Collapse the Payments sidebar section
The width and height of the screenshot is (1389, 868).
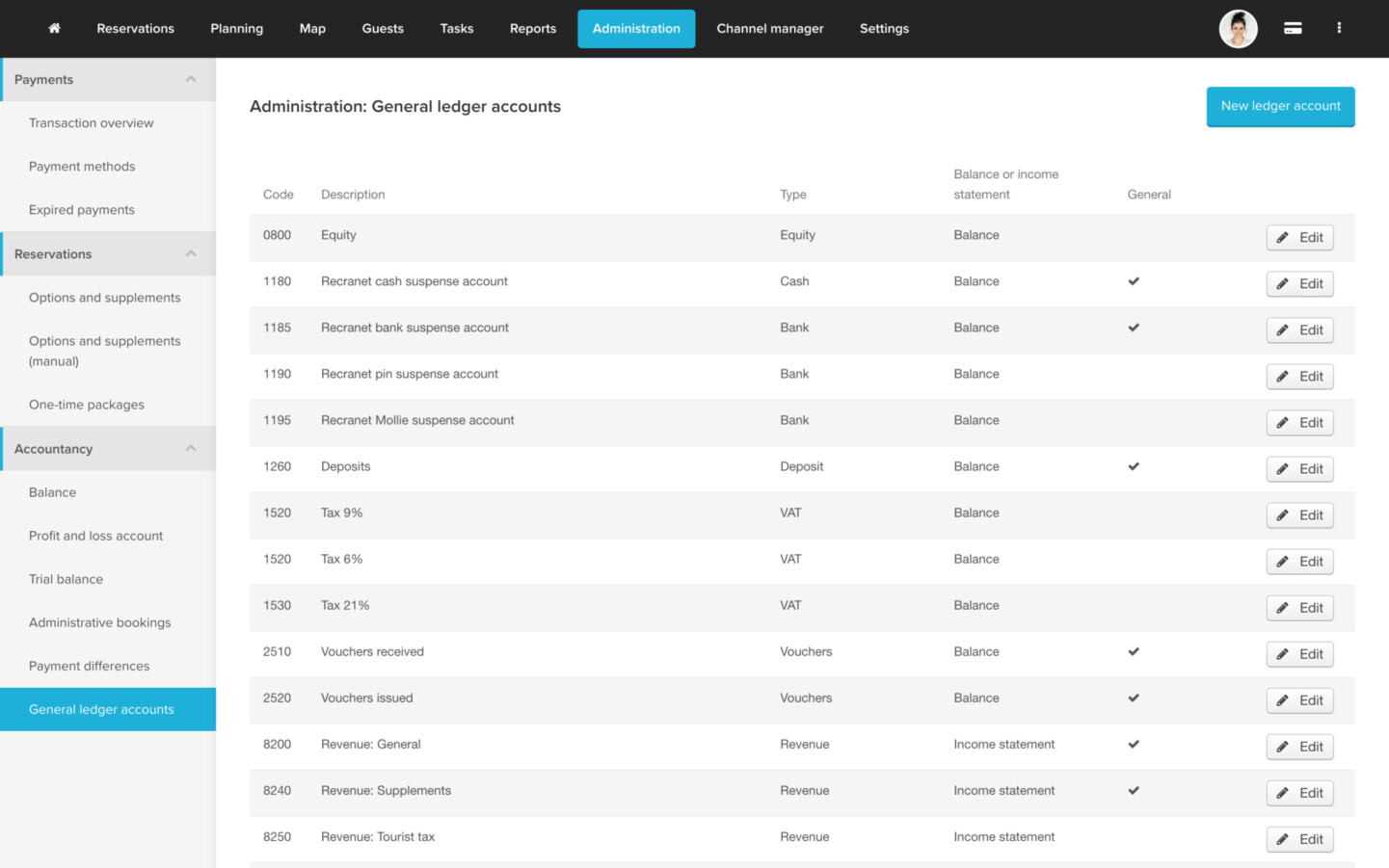191,79
